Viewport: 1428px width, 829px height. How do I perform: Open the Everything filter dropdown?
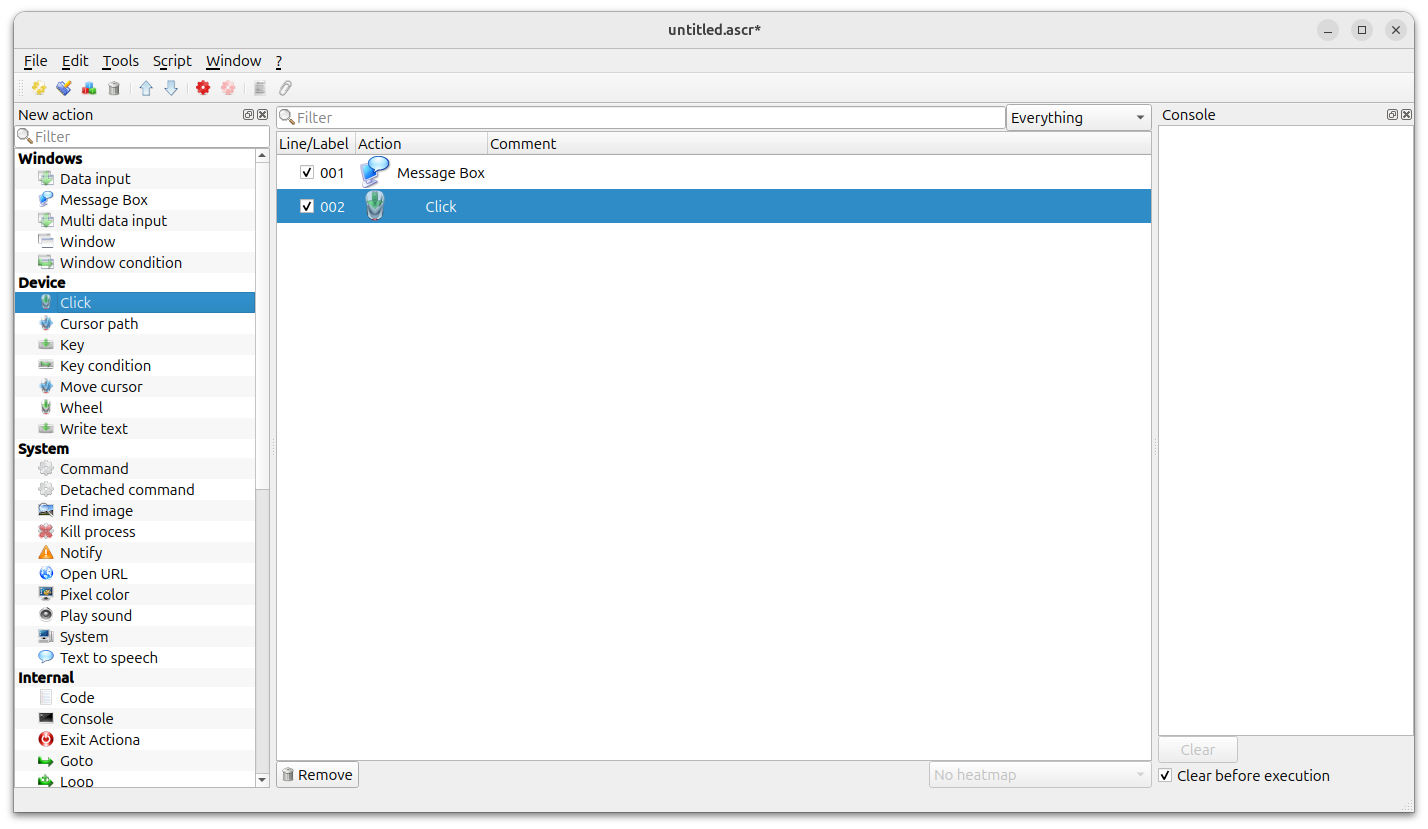click(x=1078, y=118)
